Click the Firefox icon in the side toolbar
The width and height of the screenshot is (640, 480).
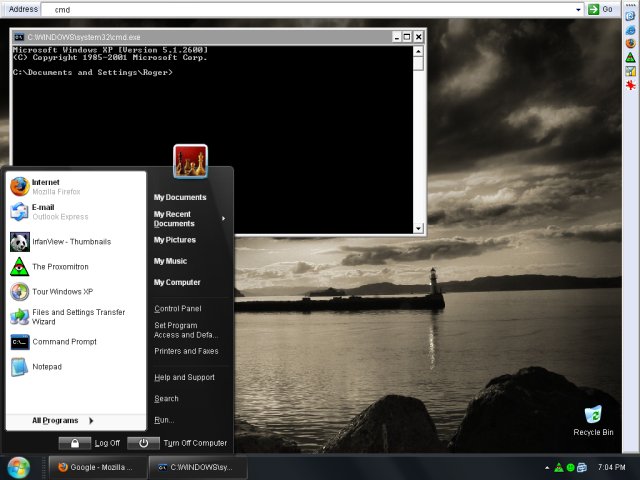tap(631, 43)
